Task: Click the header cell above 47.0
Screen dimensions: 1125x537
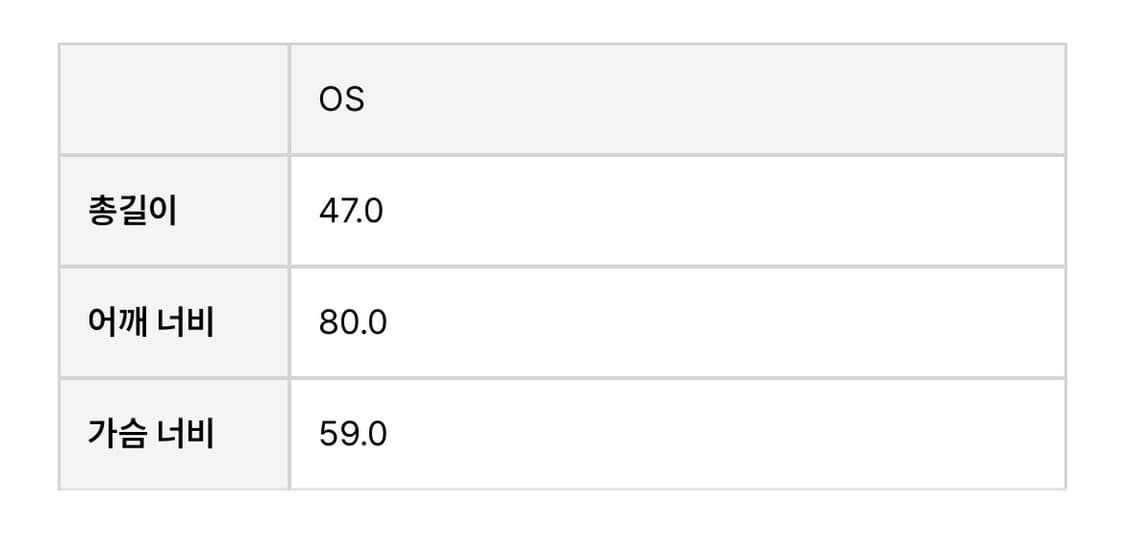Action: [676, 100]
